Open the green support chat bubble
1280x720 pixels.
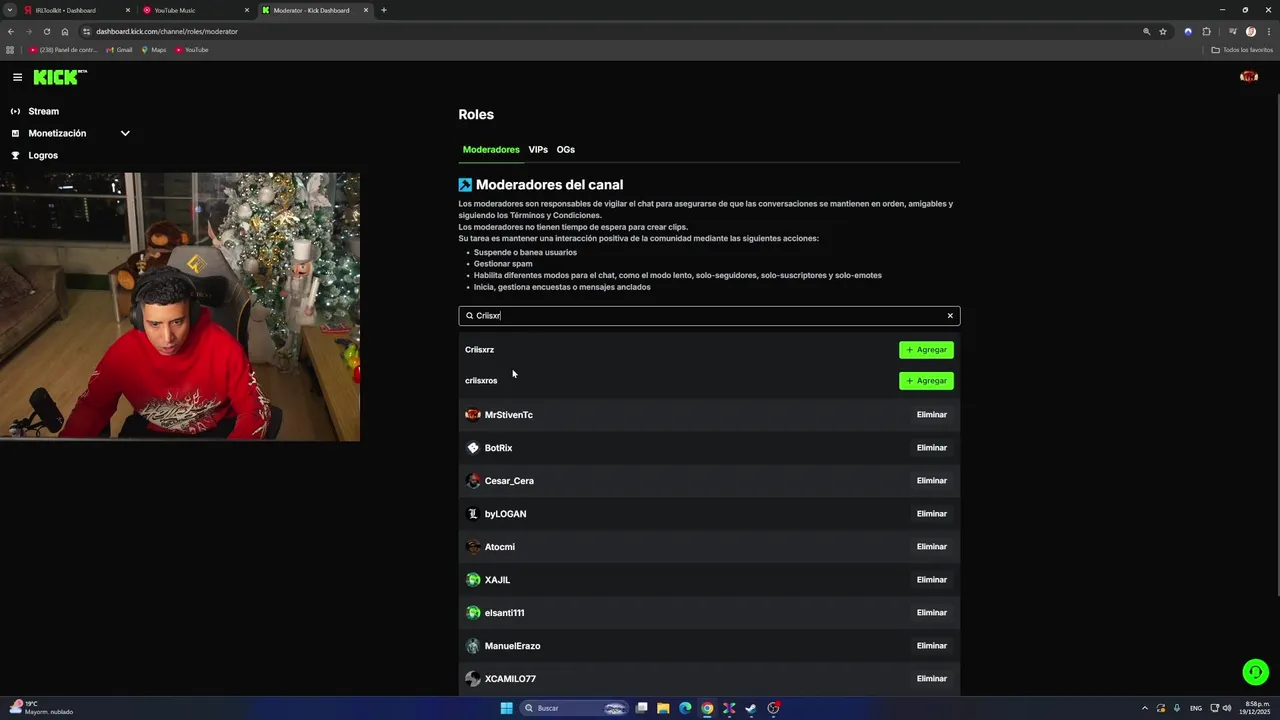click(1255, 672)
